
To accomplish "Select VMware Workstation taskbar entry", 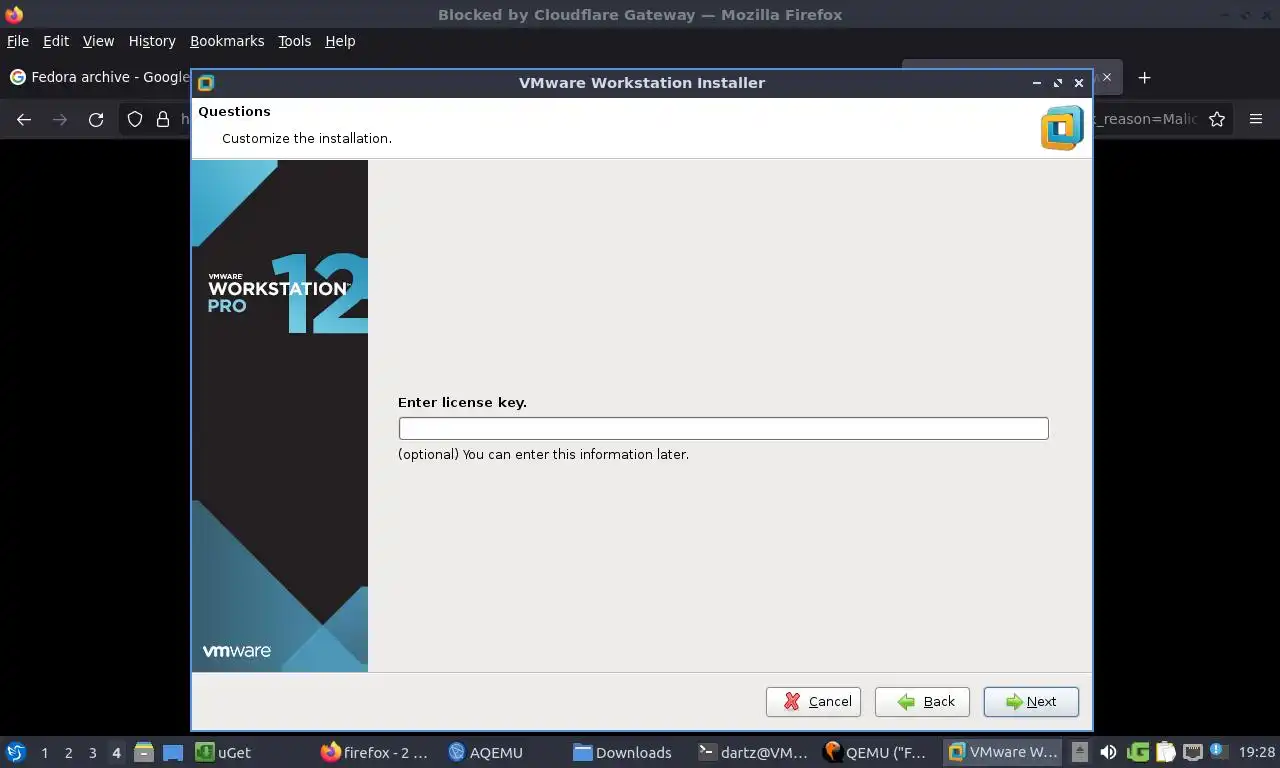I will (1004, 752).
